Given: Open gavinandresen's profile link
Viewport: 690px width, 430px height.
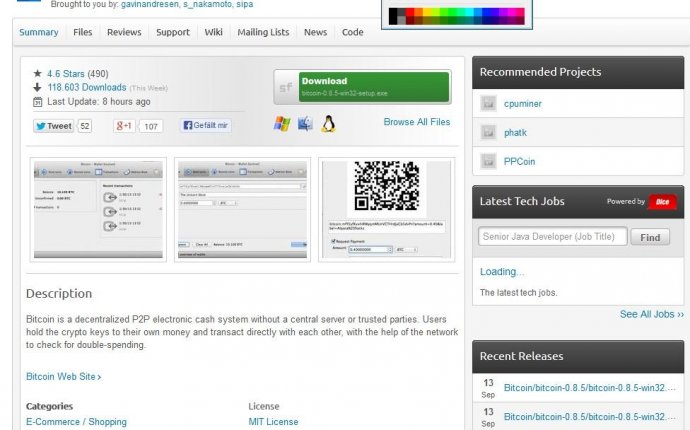Looking at the screenshot, I should tap(150, 4).
